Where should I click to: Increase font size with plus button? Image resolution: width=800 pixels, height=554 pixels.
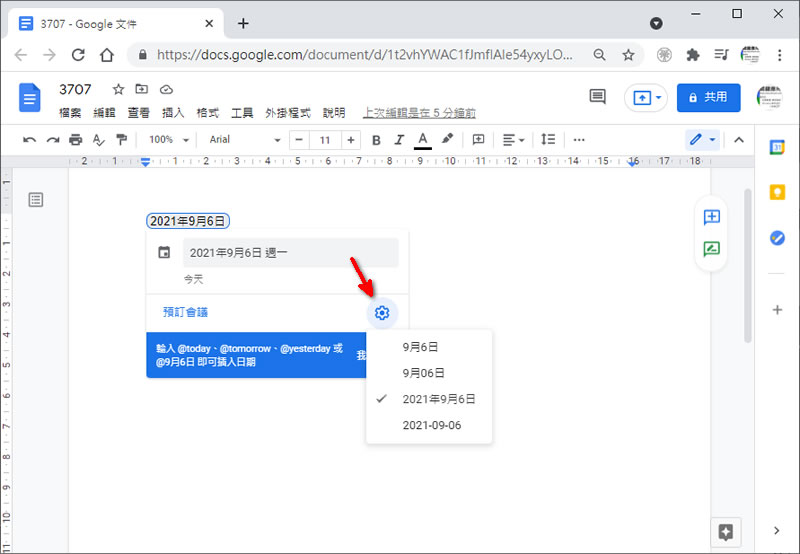[351, 140]
